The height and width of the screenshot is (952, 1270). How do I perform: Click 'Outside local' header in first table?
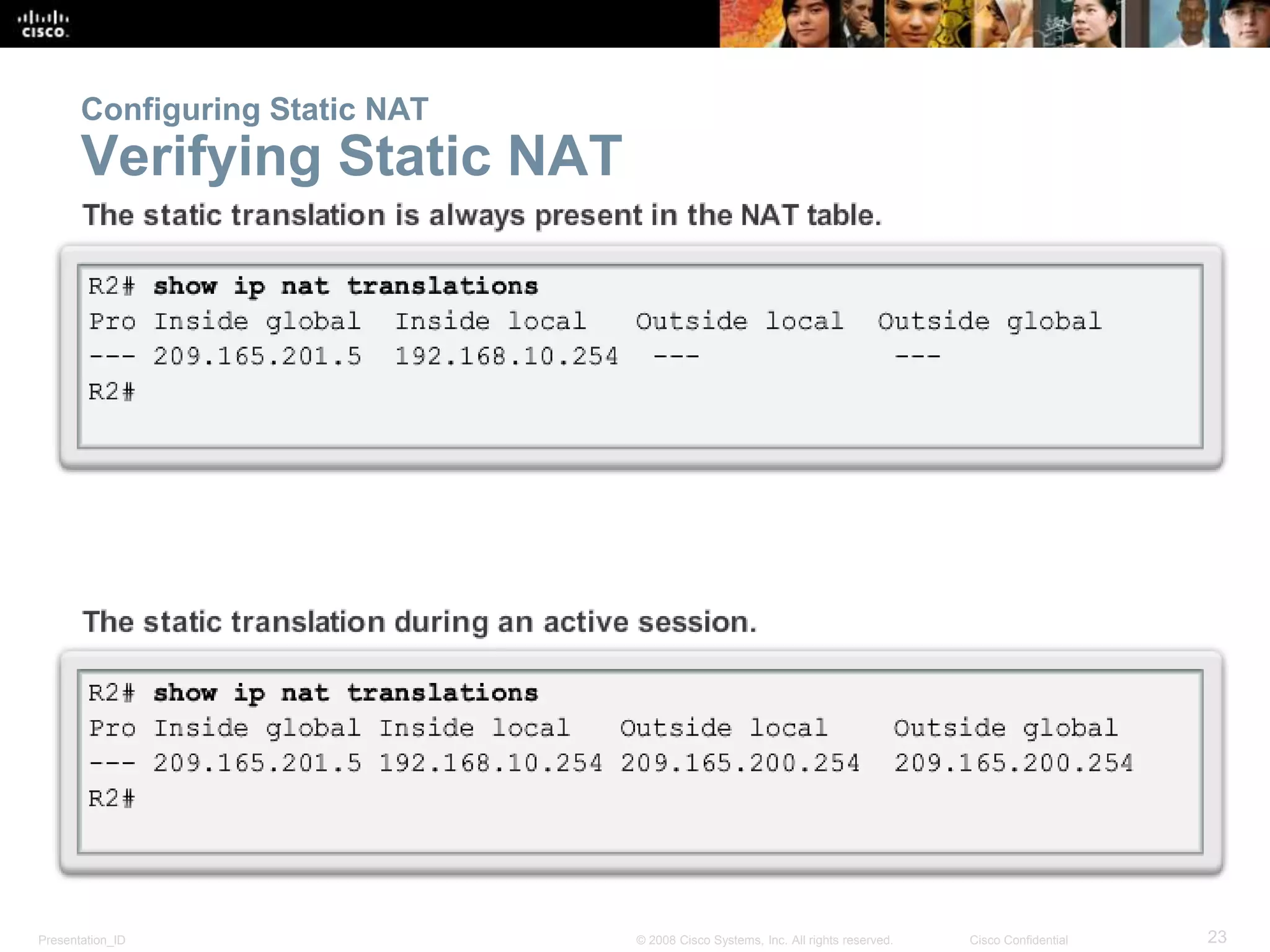(740, 321)
